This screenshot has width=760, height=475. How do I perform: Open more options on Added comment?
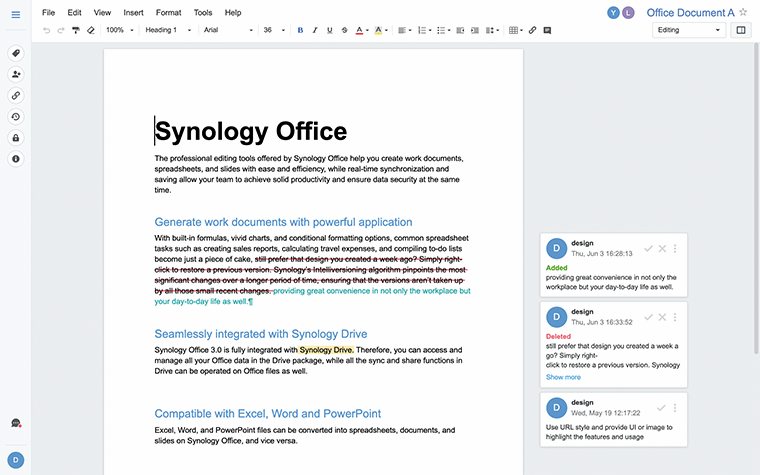point(675,249)
